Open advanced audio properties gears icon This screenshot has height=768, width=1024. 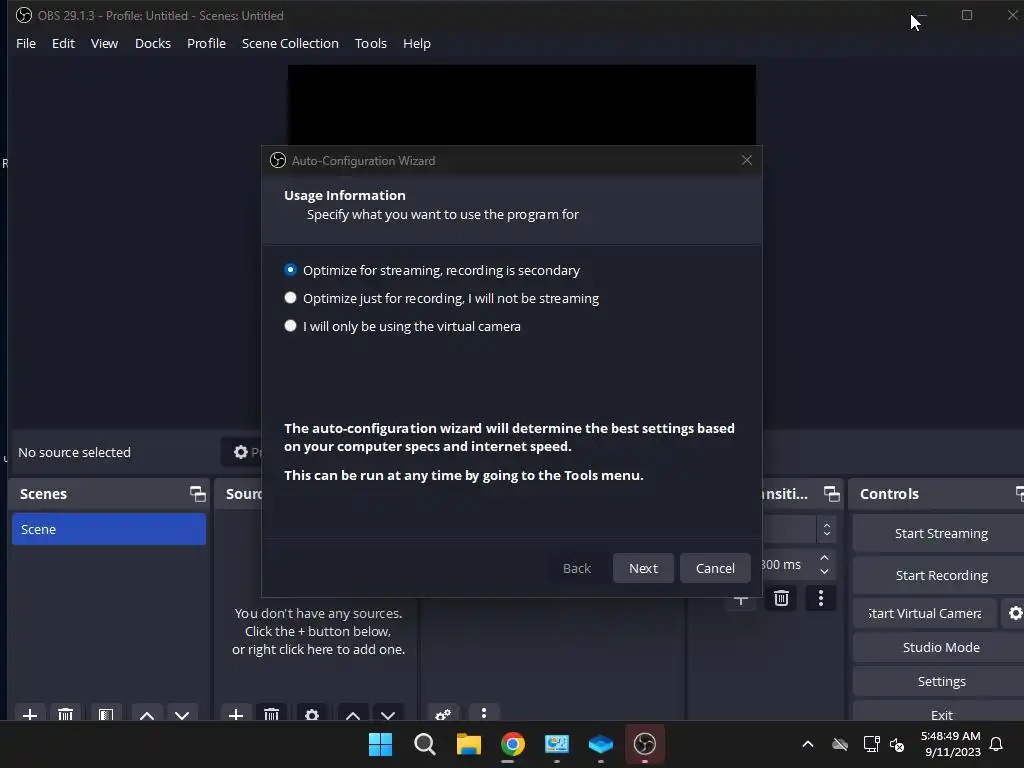click(x=443, y=714)
